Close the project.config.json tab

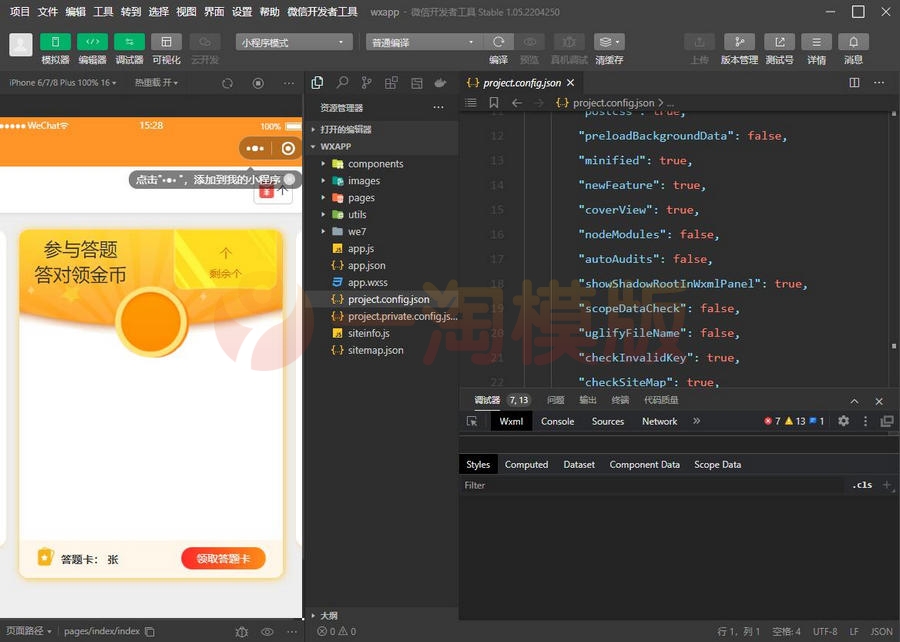[x=571, y=83]
